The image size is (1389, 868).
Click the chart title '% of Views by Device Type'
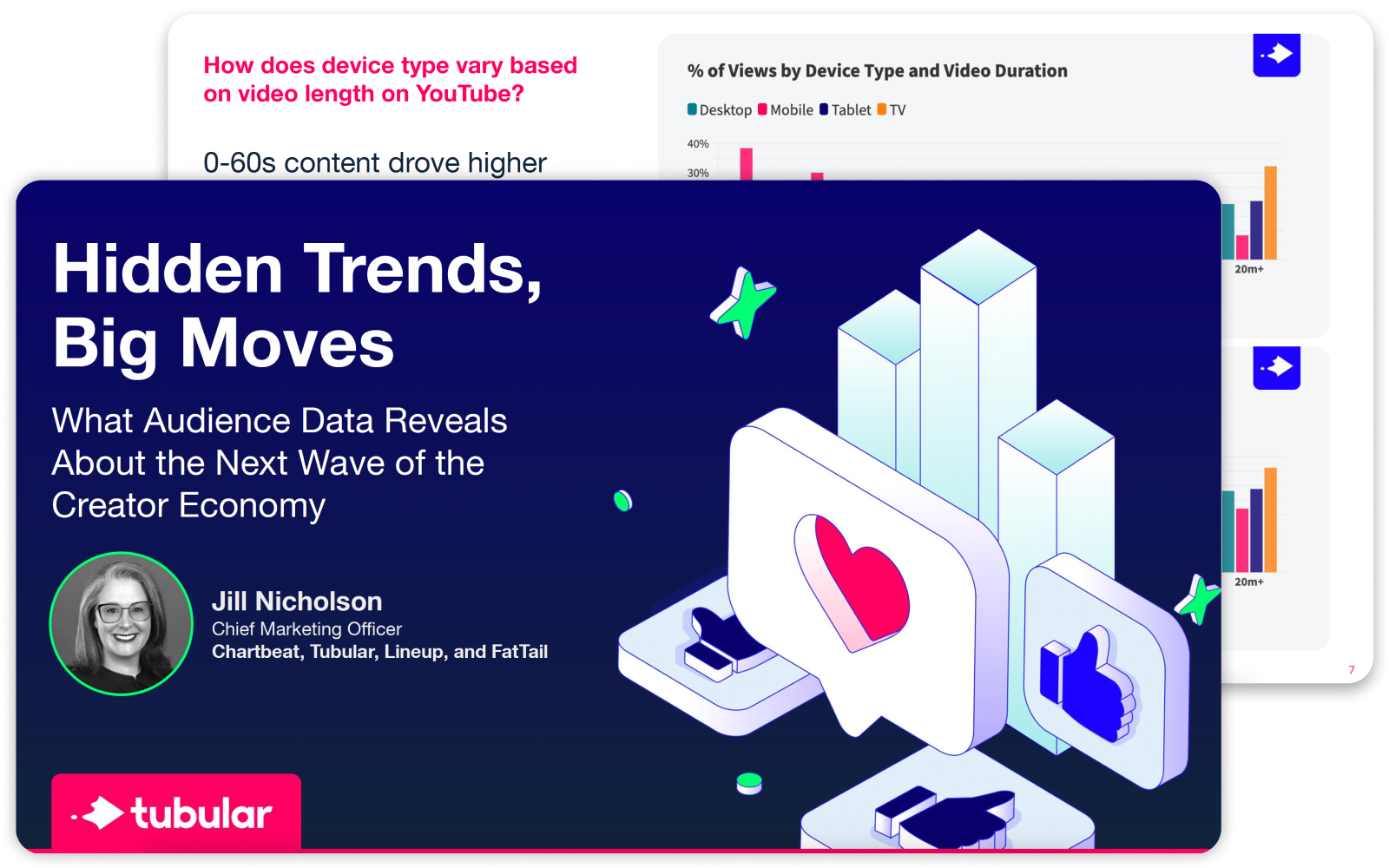tap(877, 71)
